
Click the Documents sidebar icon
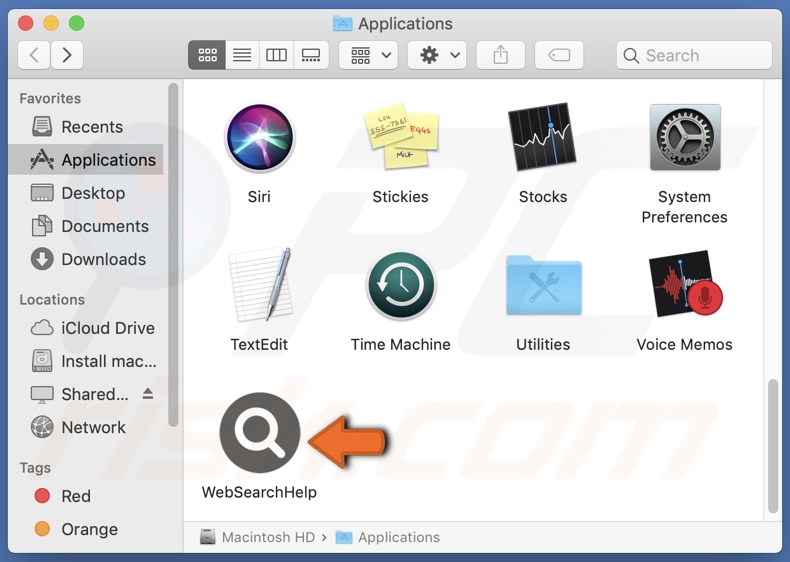pyautogui.click(x=42, y=226)
